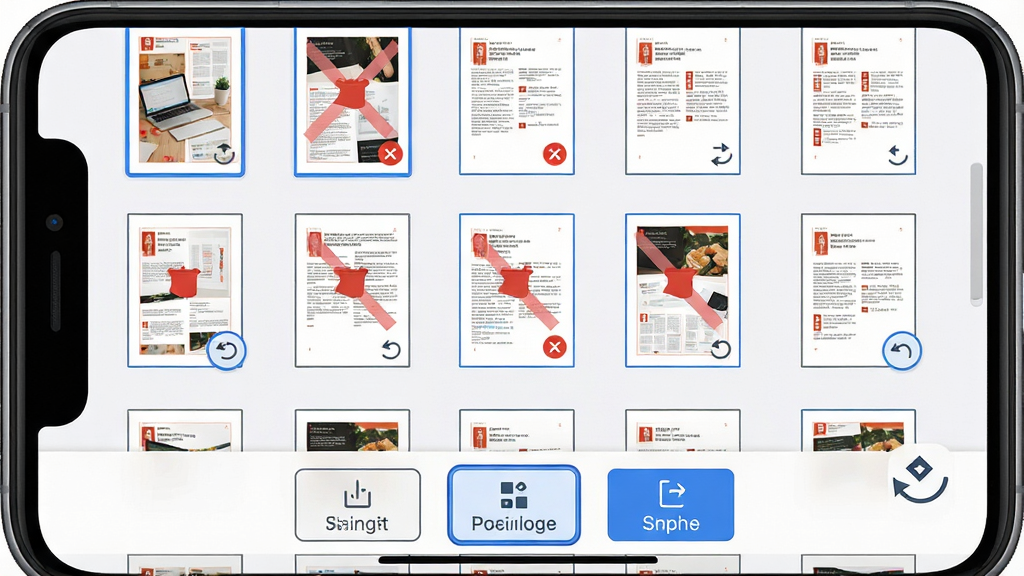Tap the rotate icon on the food photo page

(720, 349)
